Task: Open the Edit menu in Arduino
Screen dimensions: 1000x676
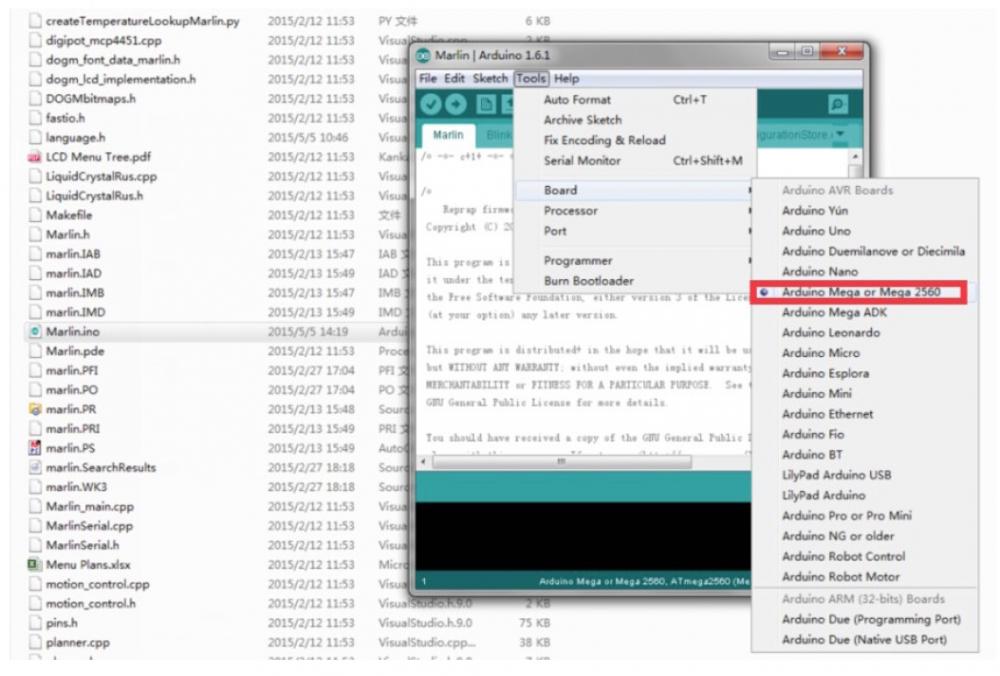Action: 454,78
